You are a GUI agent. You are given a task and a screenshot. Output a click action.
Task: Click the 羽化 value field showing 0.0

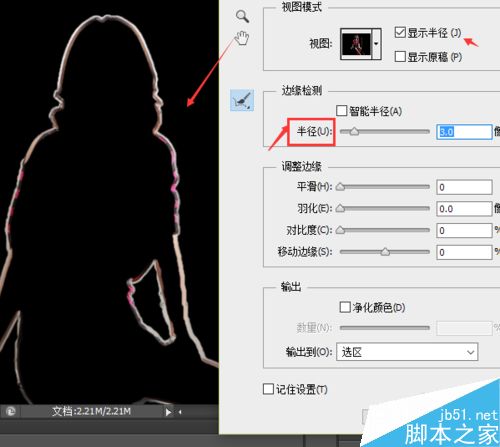pyautogui.click(x=464, y=209)
